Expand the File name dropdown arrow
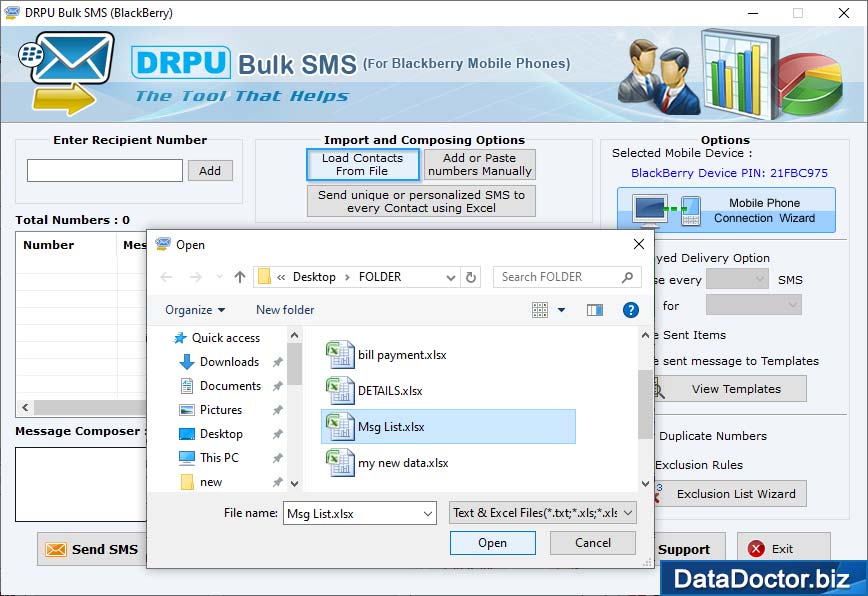This screenshot has width=868, height=596. (x=427, y=514)
